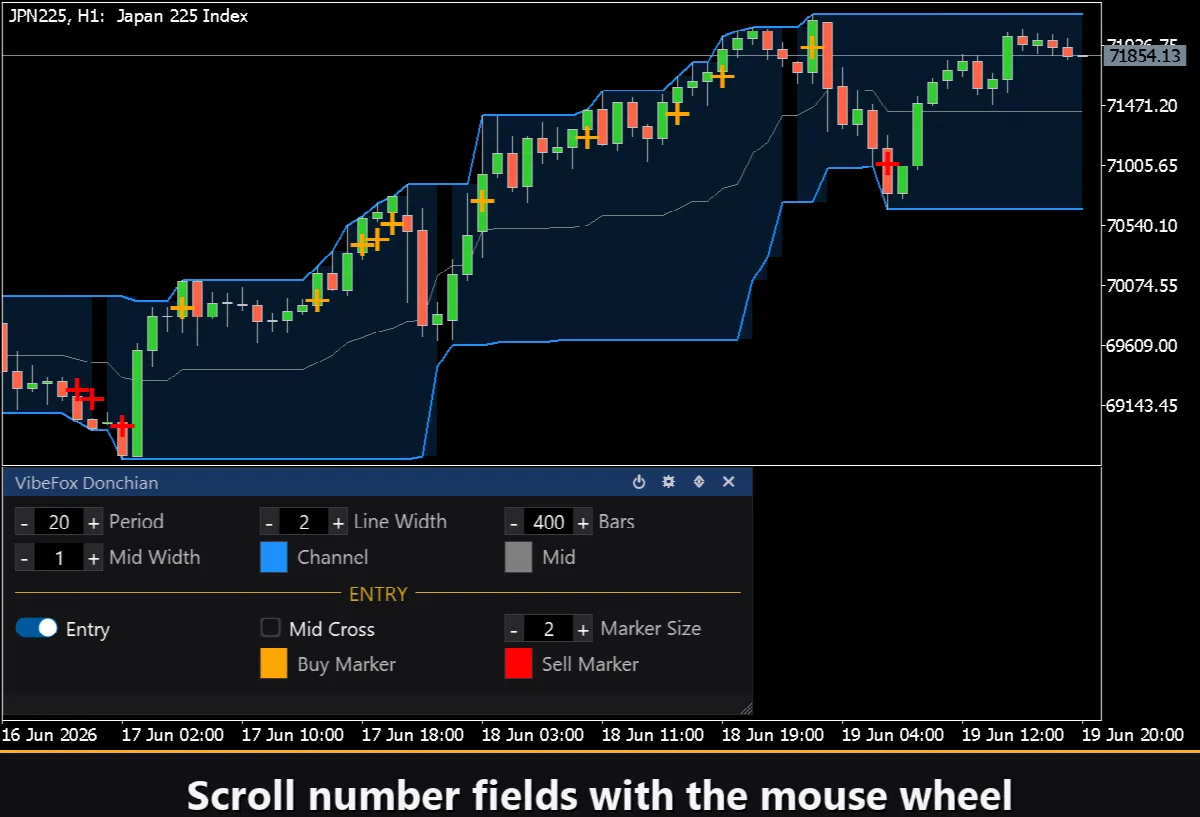Image resolution: width=1200 pixels, height=817 pixels.
Task: Increase Marker Size with the plus button
Action: click(583, 629)
